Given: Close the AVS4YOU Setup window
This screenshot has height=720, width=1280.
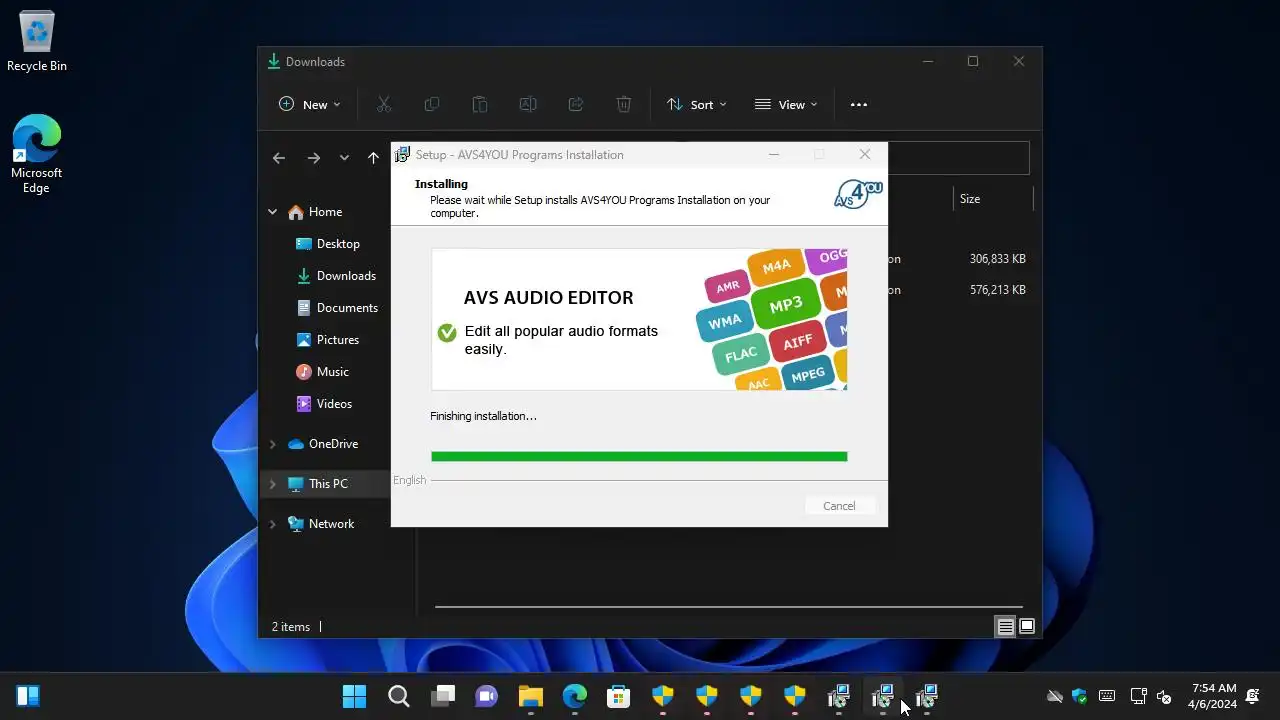Looking at the screenshot, I should (x=865, y=154).
